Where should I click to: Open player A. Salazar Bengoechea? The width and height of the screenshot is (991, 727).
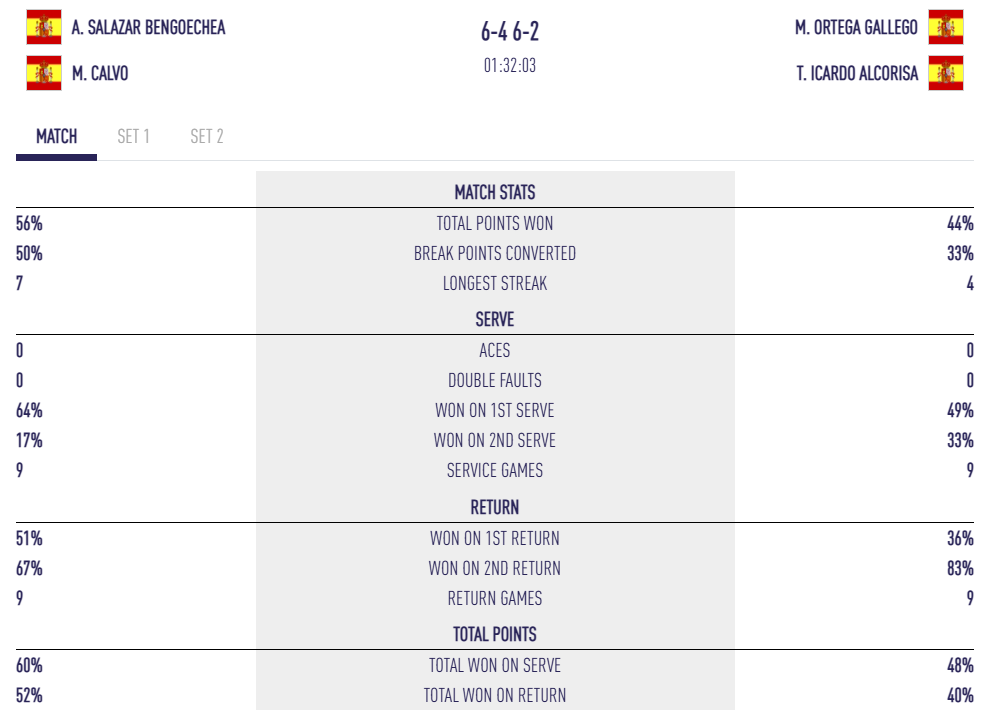(148, 28)
